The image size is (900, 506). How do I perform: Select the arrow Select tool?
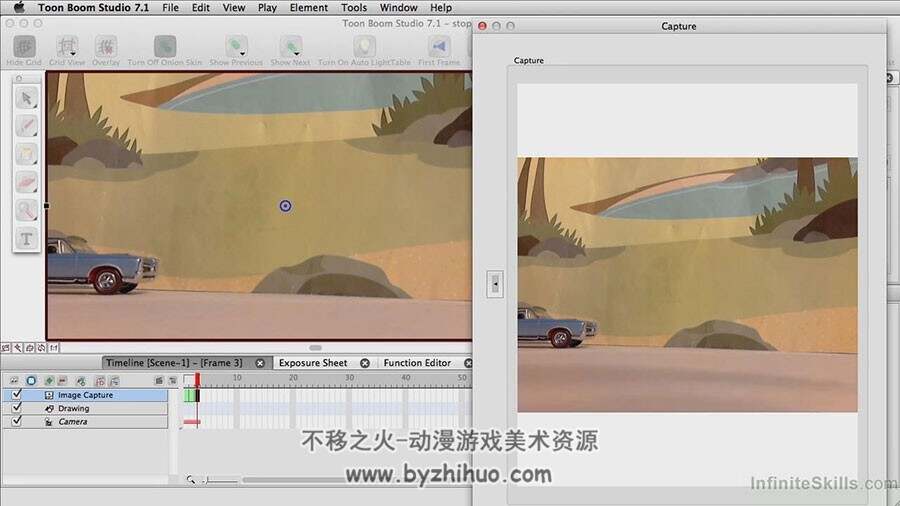coord(26,98)
